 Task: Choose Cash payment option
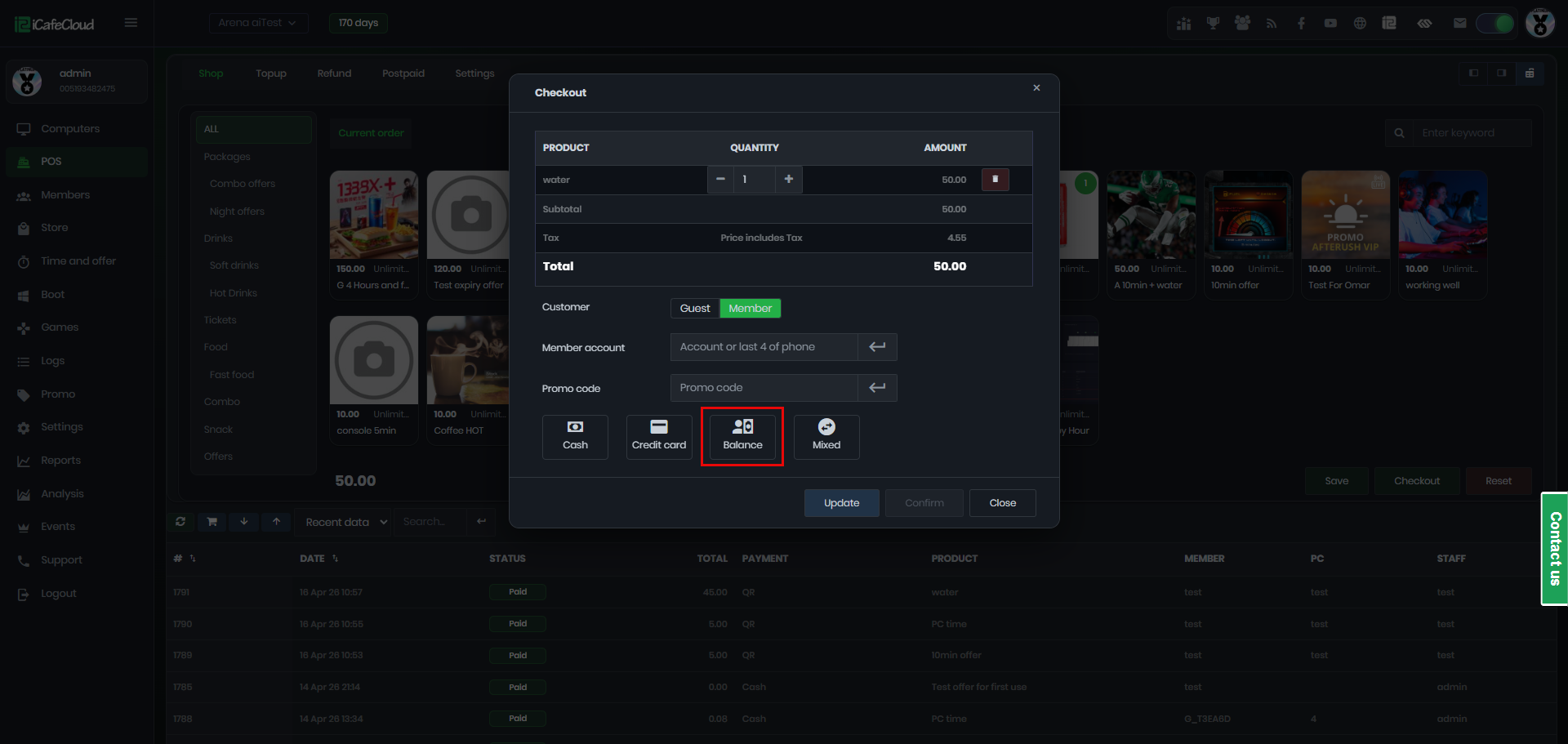click(x=575, y=436)
